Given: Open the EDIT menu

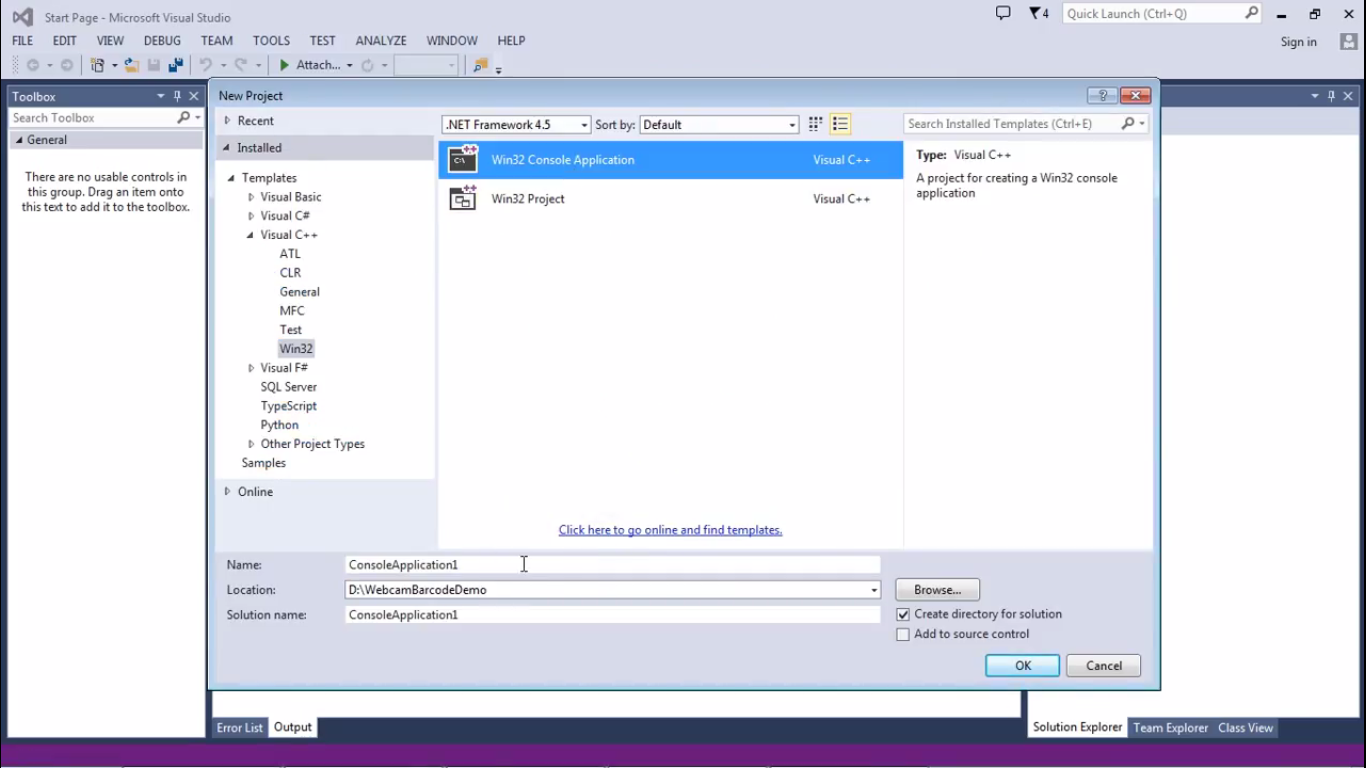Looking at the screenshot, I should pos(64,41).
